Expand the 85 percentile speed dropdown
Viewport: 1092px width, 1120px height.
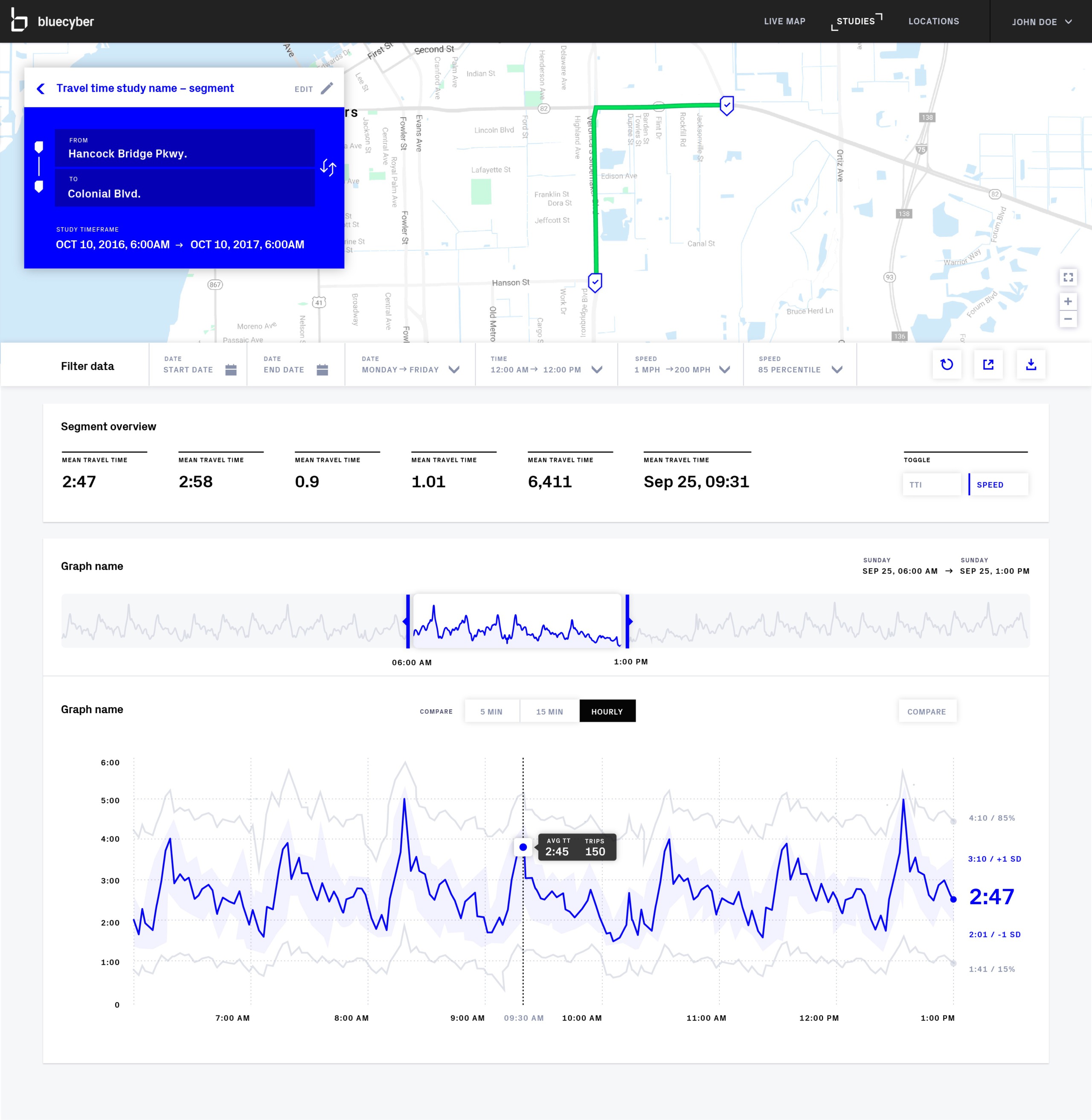(837, 370)
